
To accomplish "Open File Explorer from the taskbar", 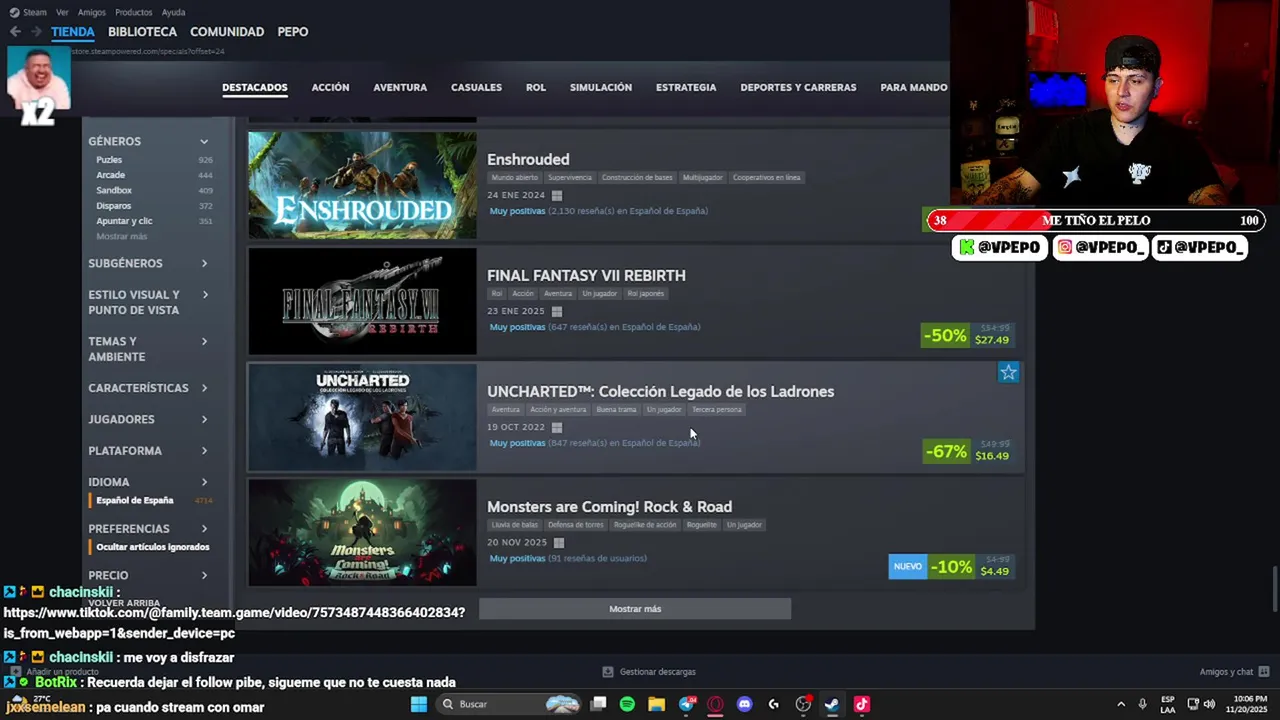I will [x=657, y=704].
